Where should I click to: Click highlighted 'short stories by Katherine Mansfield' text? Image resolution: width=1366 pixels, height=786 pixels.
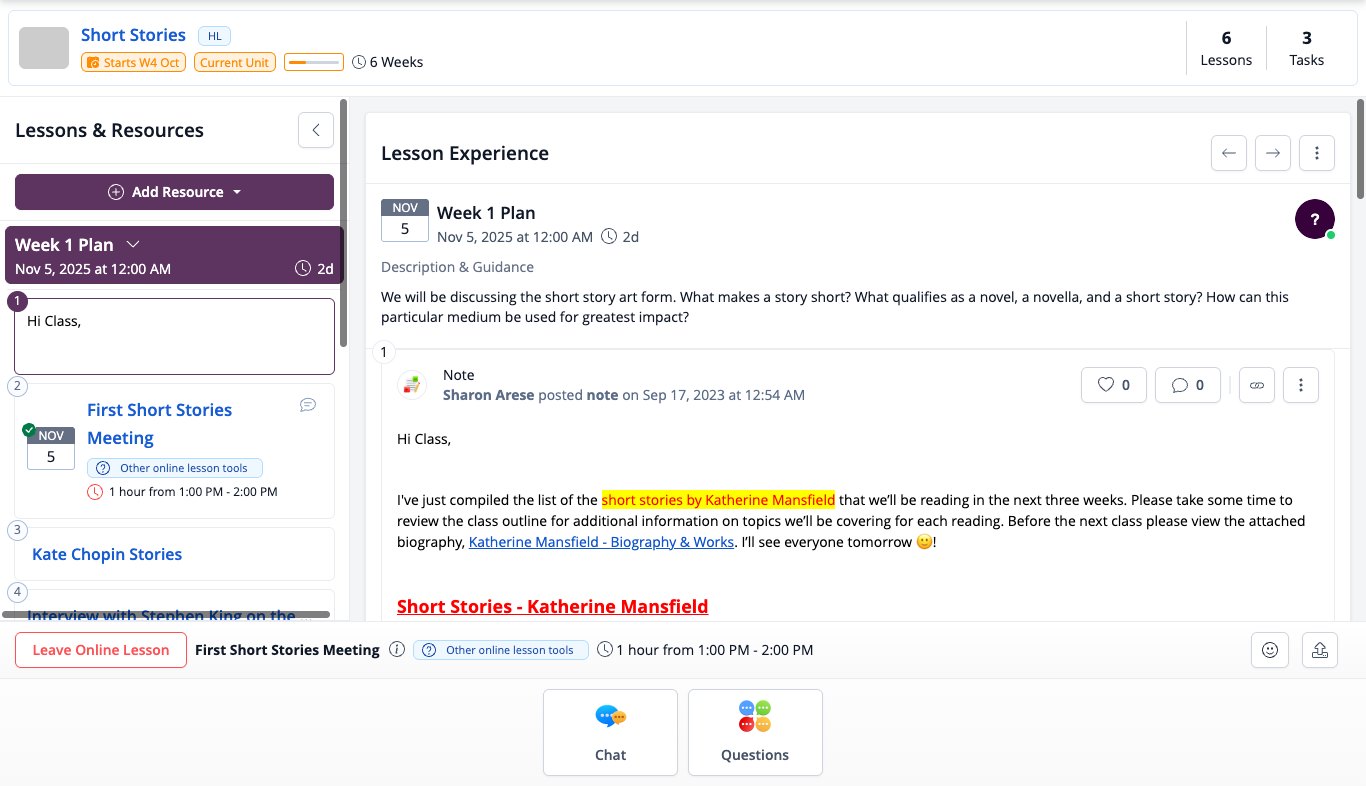pos(718,500)
